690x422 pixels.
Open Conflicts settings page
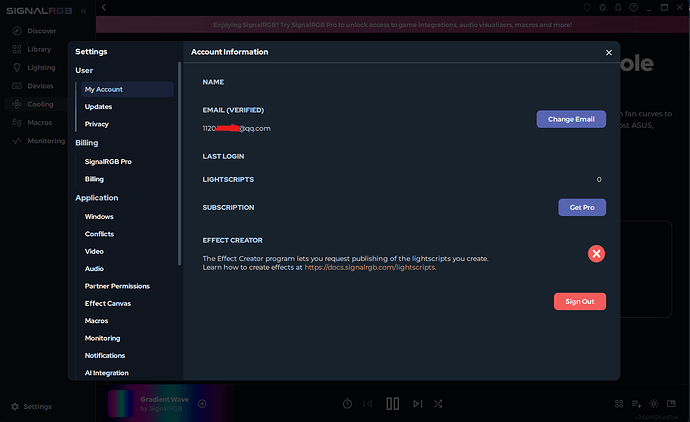click(99, 234)
